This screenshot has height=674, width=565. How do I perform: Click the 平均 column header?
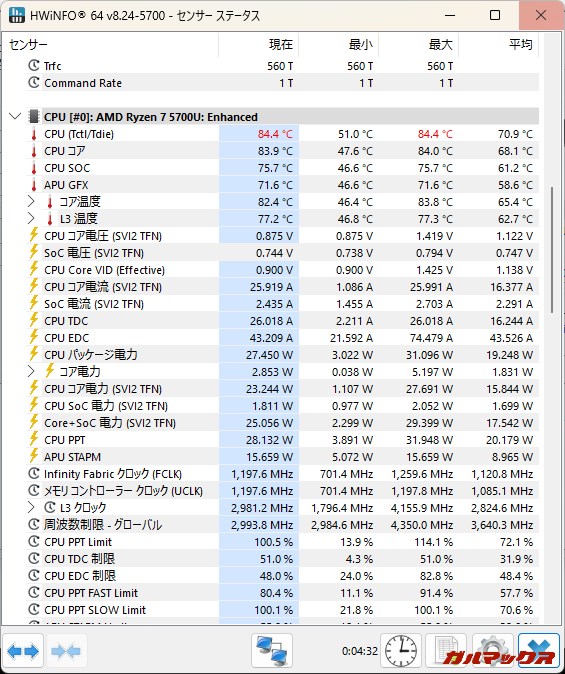[x=499, y=45]
